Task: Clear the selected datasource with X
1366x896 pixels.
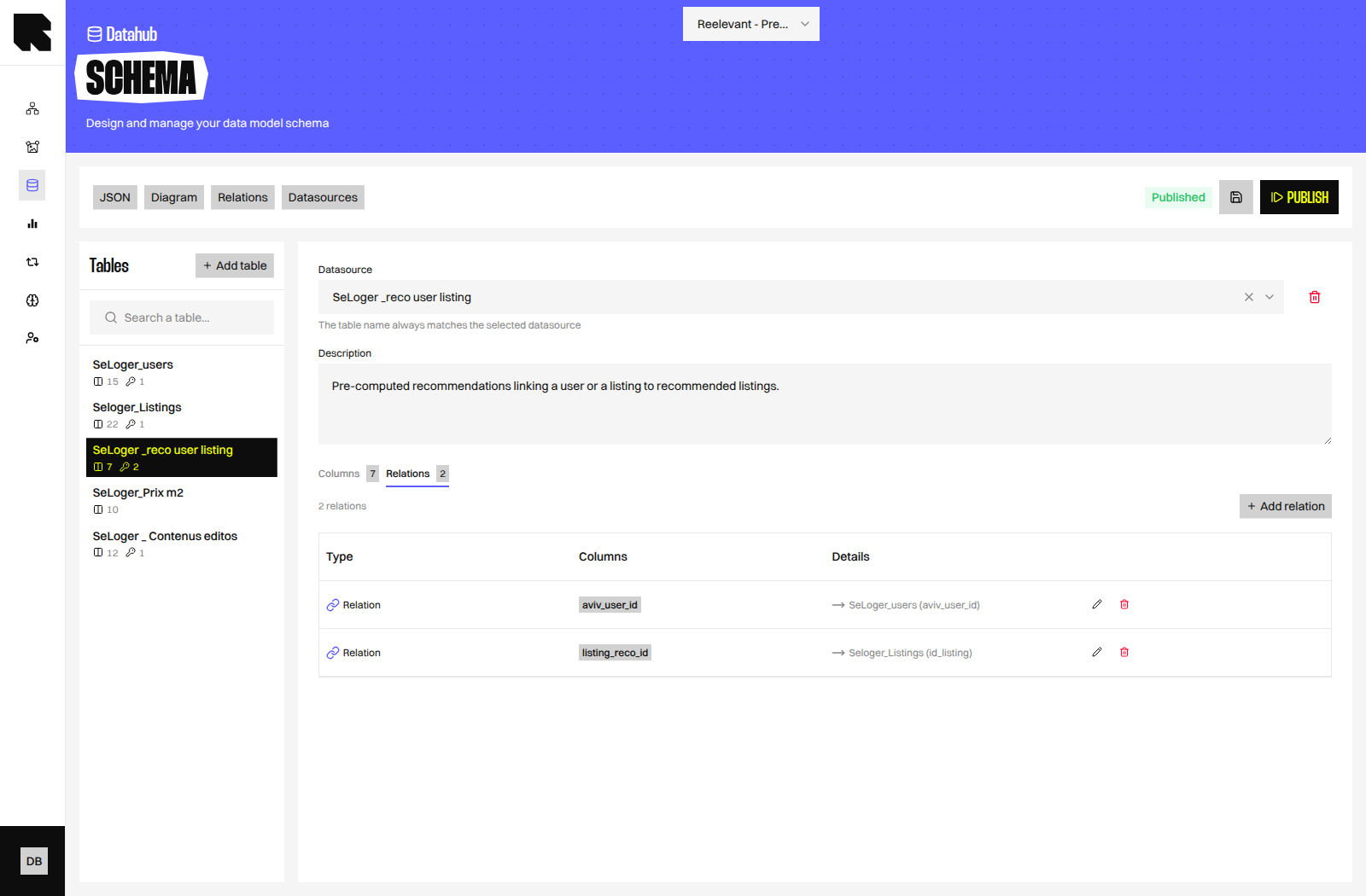Action: (1249, 297)
